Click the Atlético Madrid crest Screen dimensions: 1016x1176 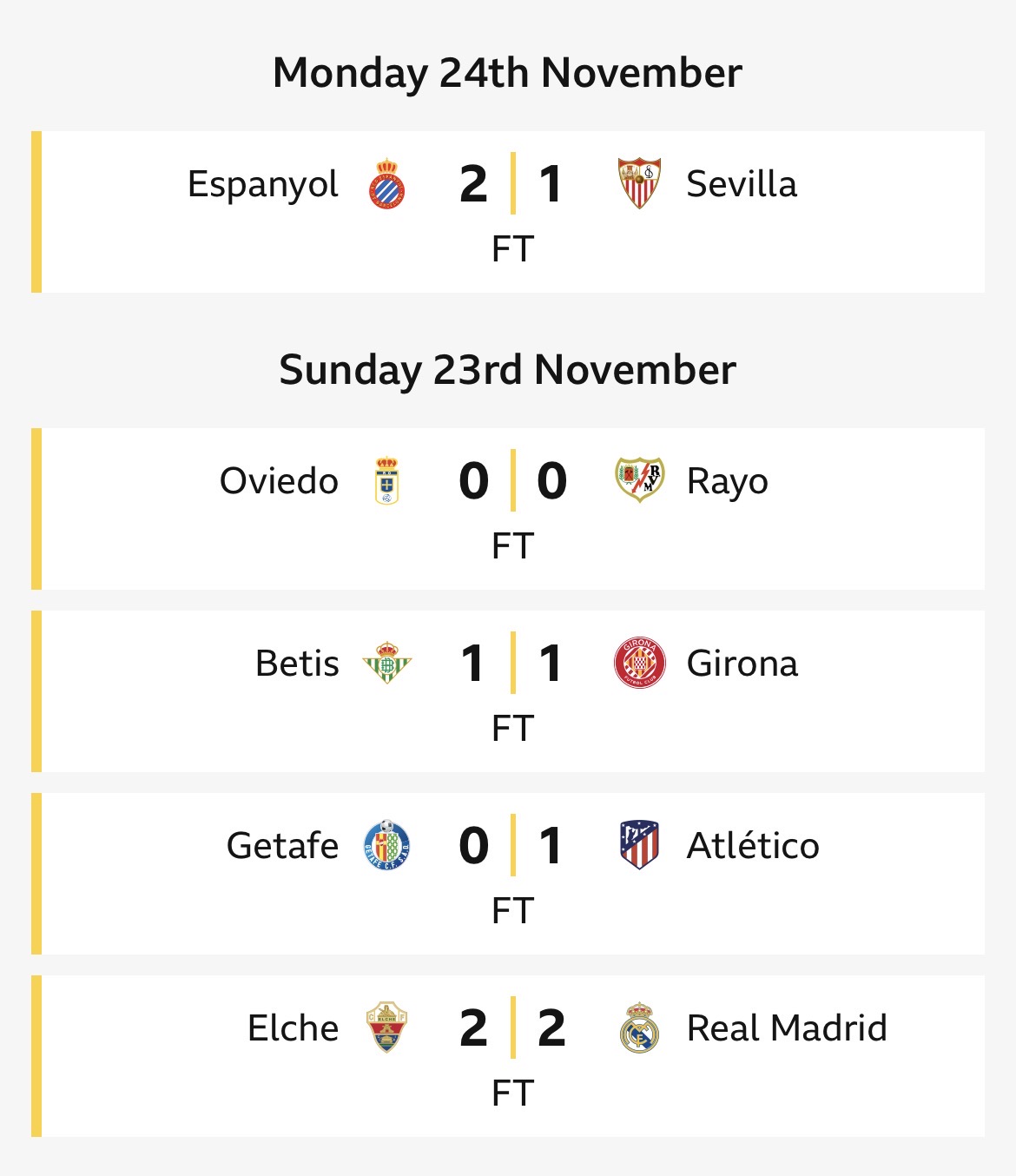pos(639,845)
